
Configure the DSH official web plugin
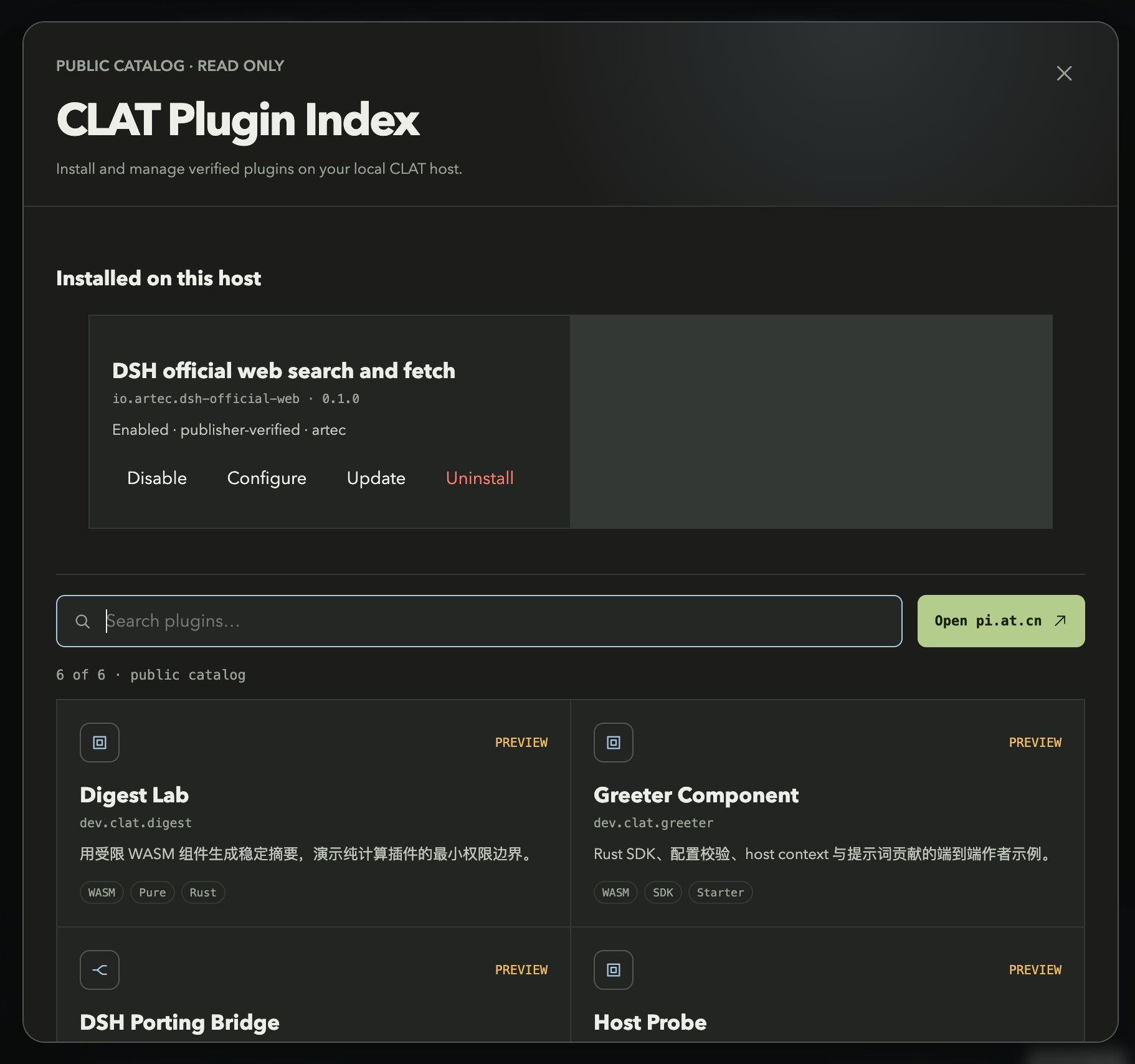click(267, 478)
